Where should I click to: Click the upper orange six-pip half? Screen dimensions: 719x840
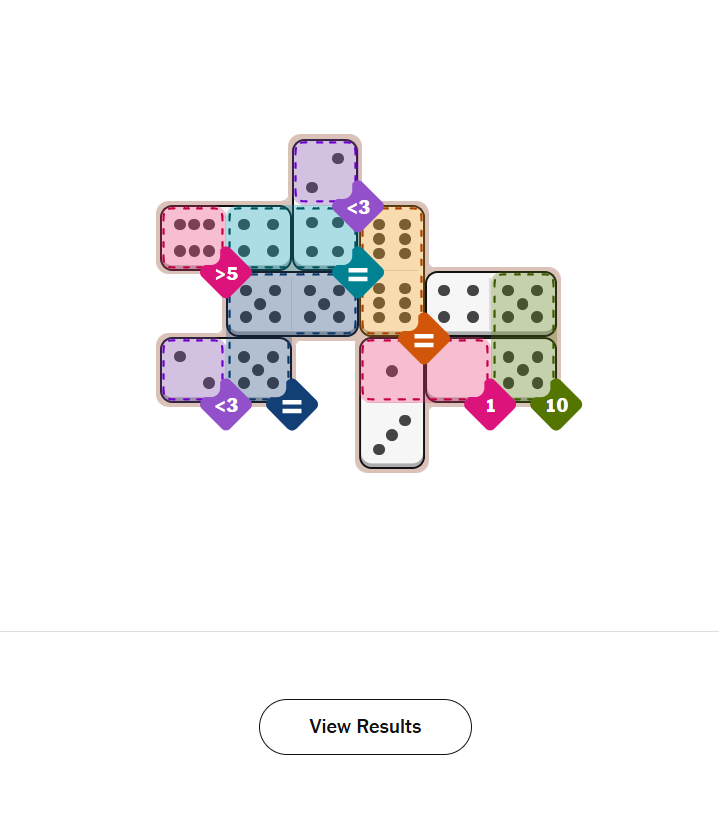392,238
